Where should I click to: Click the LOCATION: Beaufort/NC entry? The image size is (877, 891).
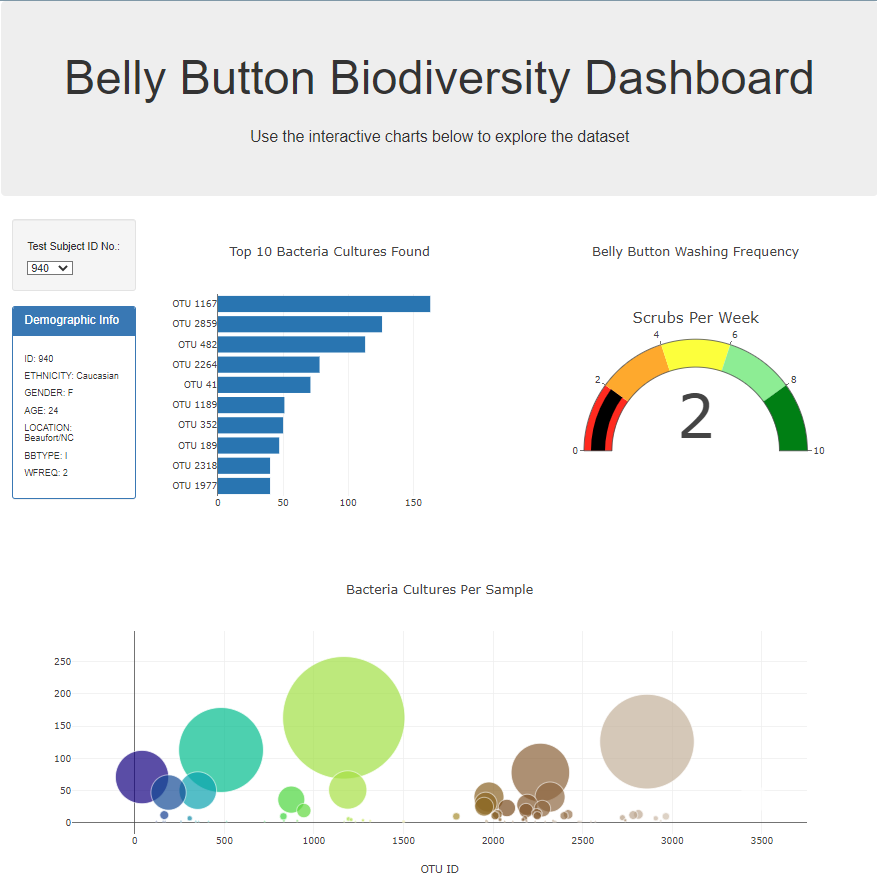(x=48, y=432)
